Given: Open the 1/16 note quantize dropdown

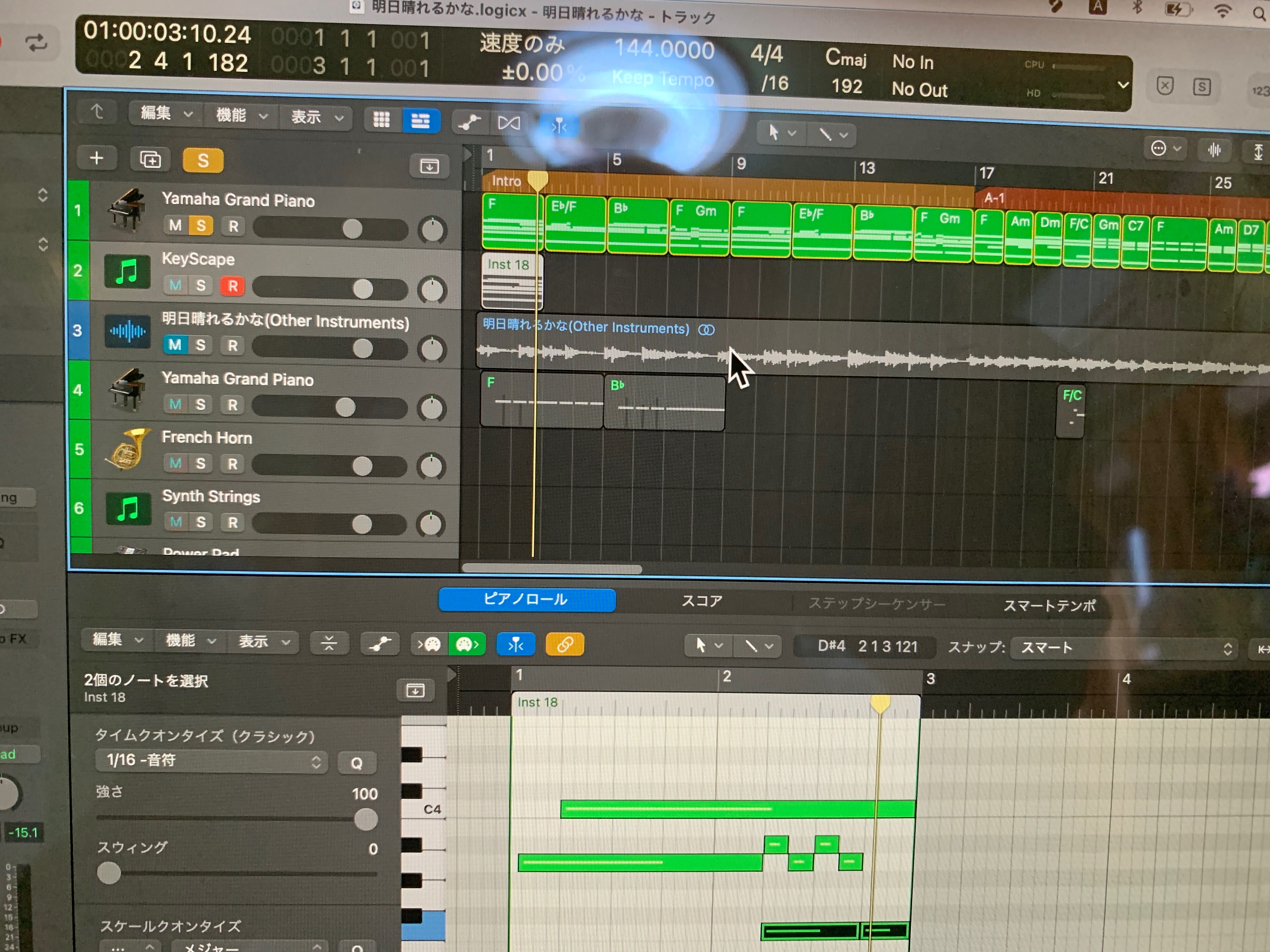Looking at the screenshot, I should tap(211, 761).
